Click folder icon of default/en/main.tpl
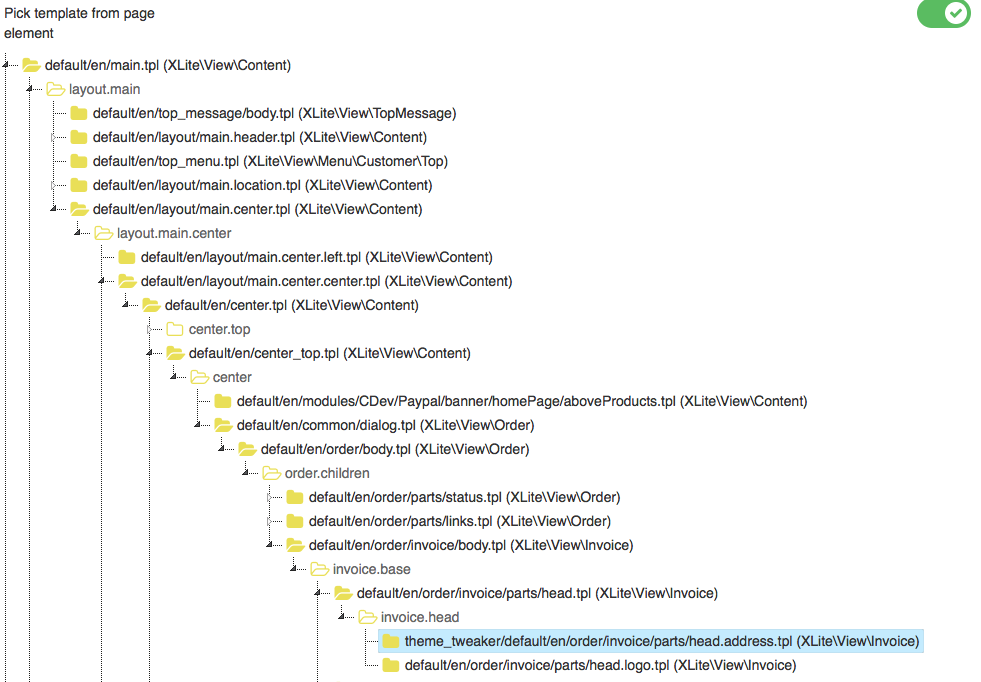This screenshot has height=682, width=981. tap(31, 65)
